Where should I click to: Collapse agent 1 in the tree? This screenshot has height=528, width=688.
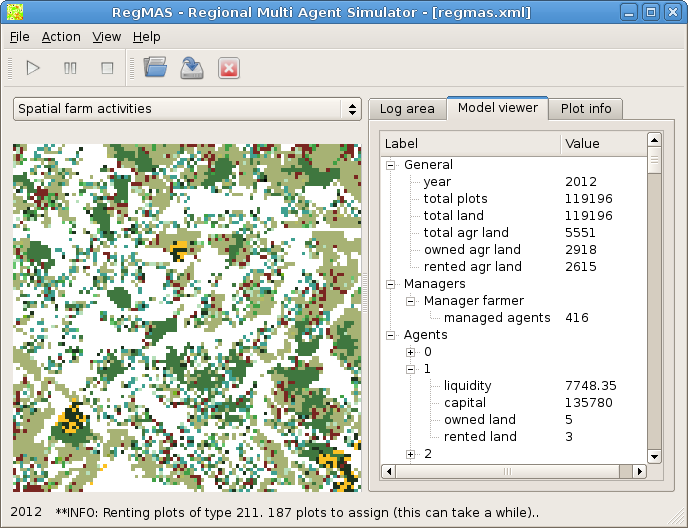(410, 370)
